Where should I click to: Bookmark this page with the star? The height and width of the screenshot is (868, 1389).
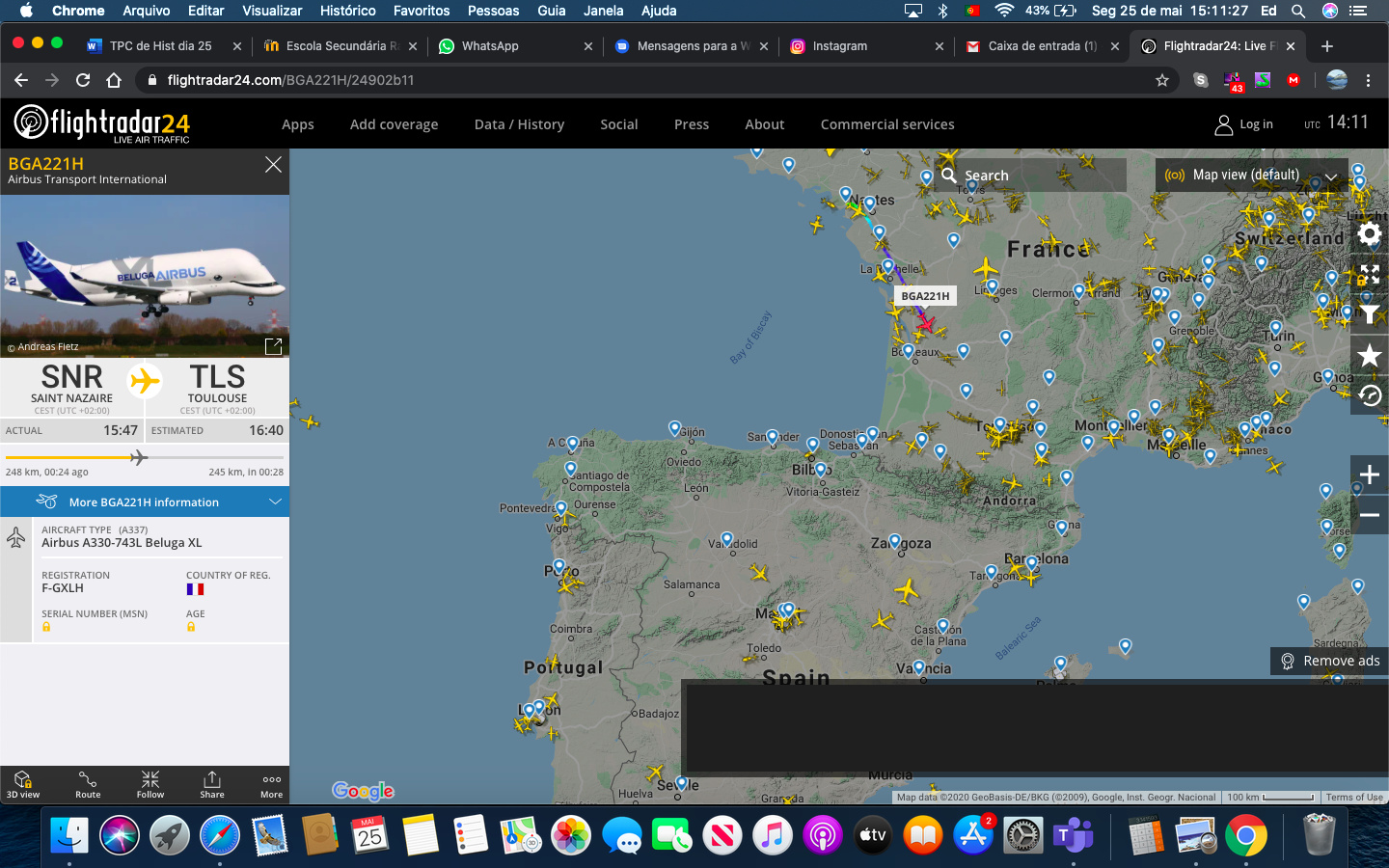click(1162, 80)
